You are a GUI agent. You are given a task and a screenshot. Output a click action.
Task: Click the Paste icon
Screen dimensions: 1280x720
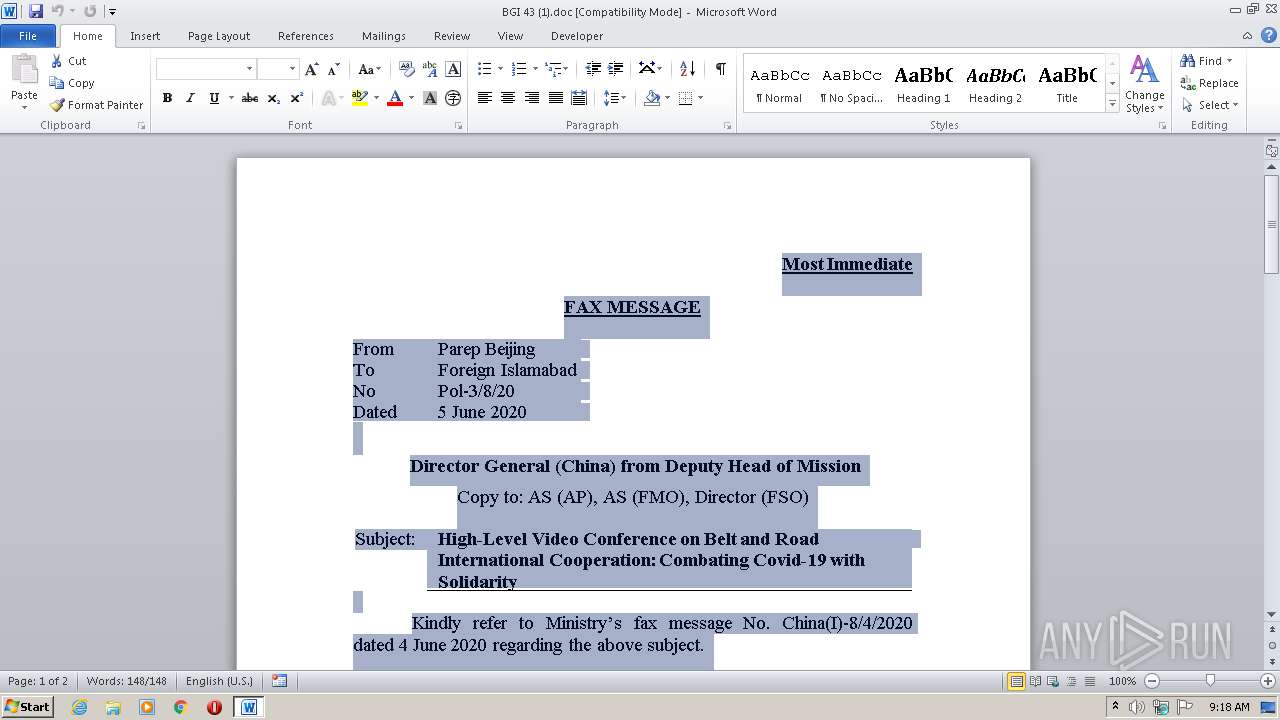(24, 71)
